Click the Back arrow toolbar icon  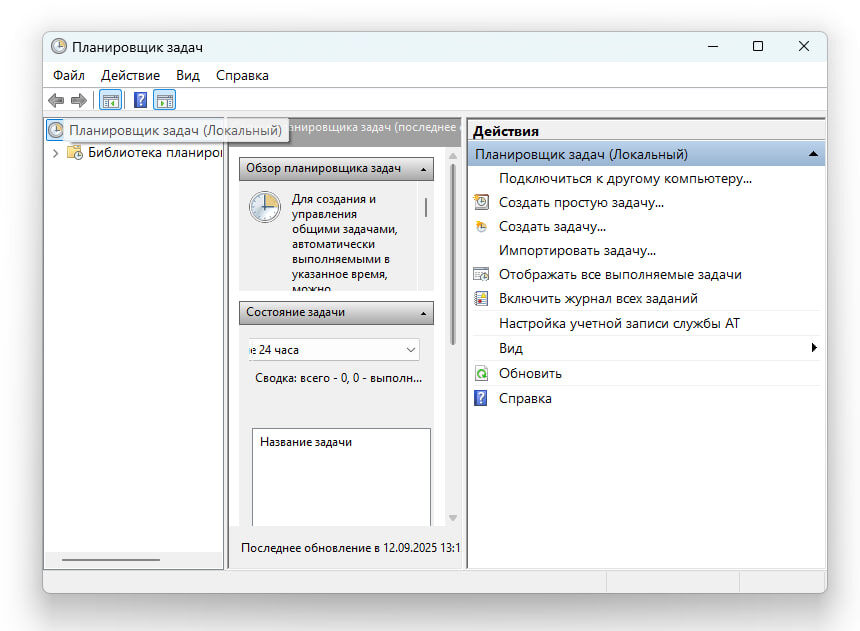pos(56,100)
